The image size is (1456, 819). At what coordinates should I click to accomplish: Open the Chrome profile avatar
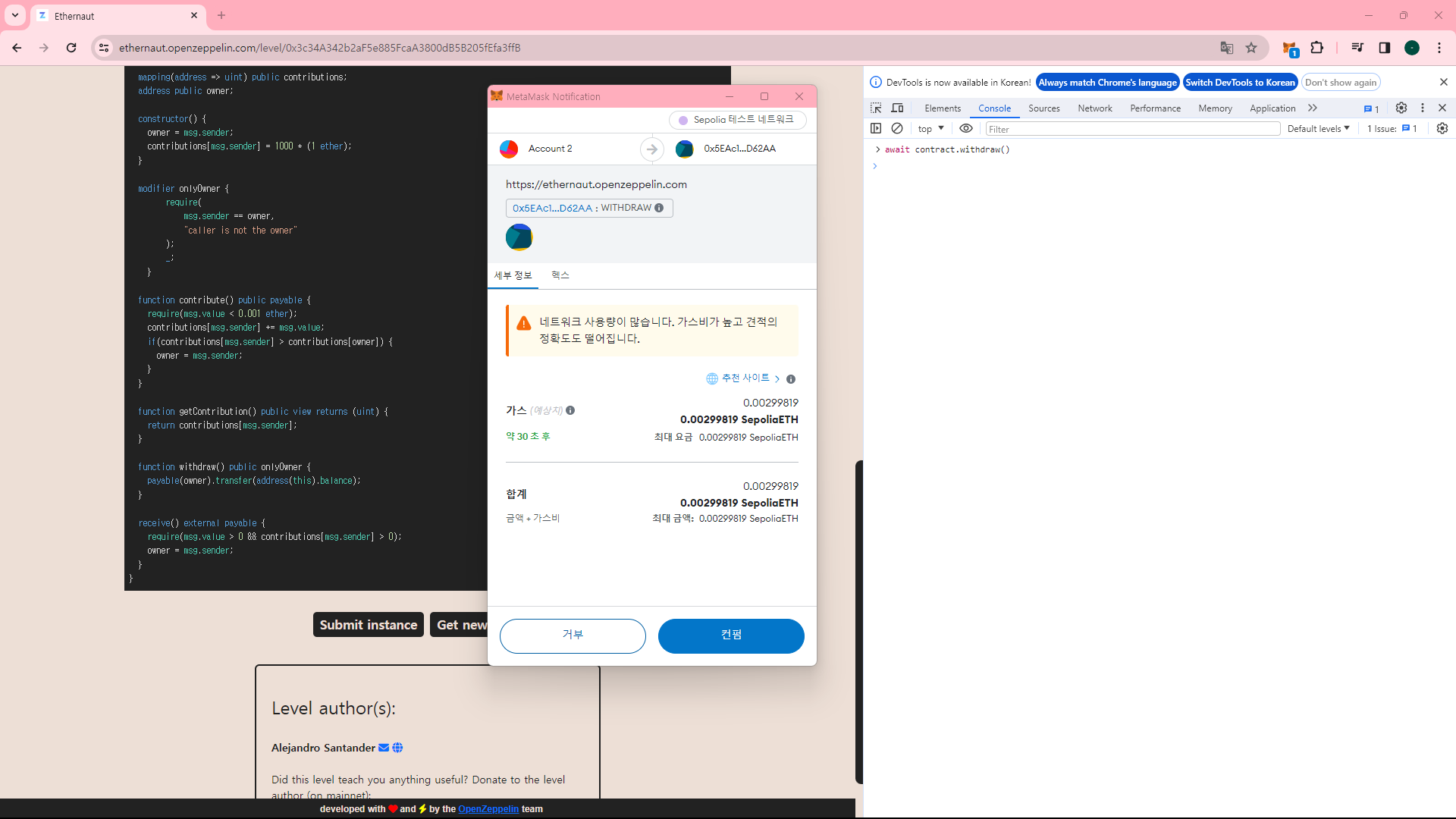[x=1412, y=48]
